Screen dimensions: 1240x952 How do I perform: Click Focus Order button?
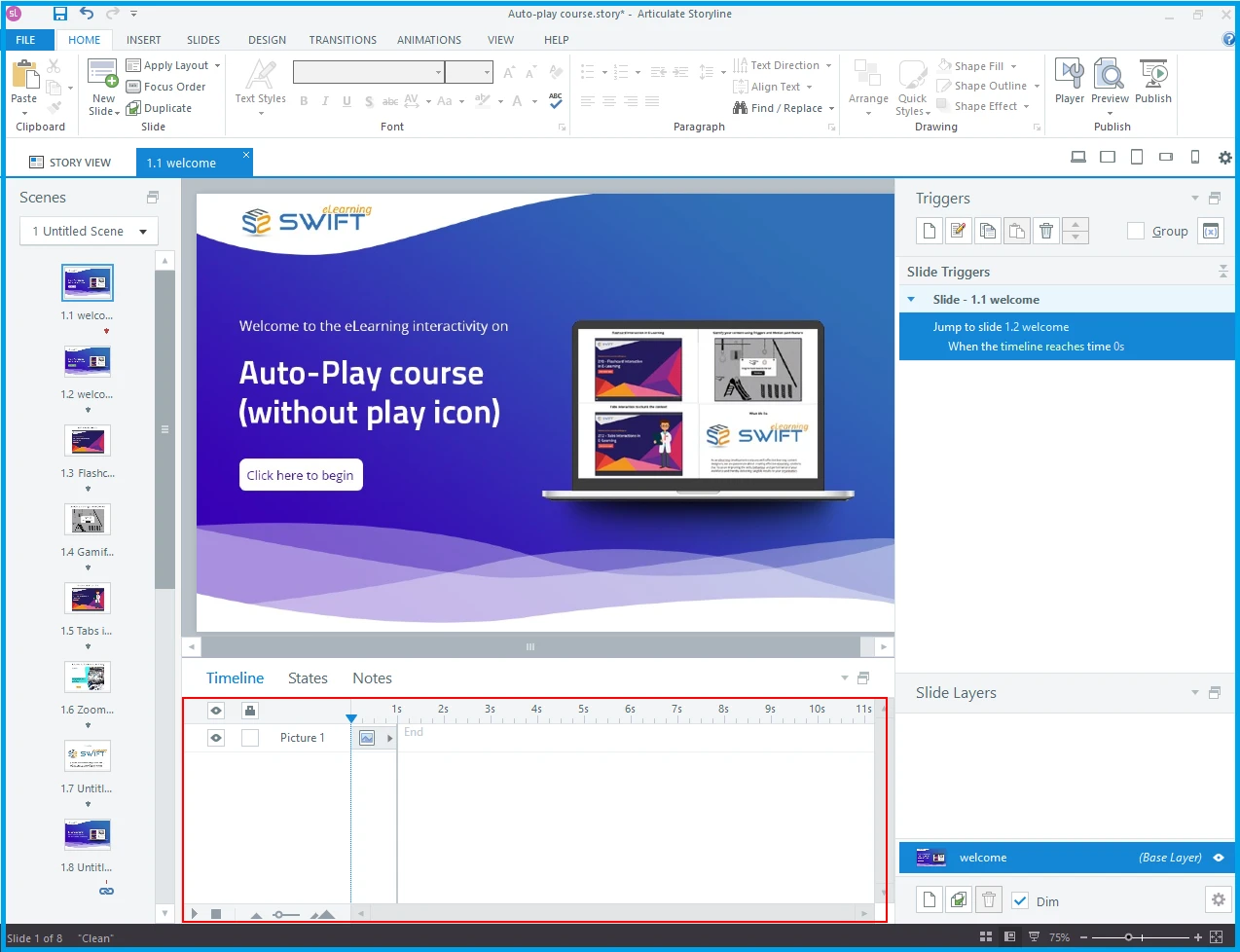coord(166,87)
